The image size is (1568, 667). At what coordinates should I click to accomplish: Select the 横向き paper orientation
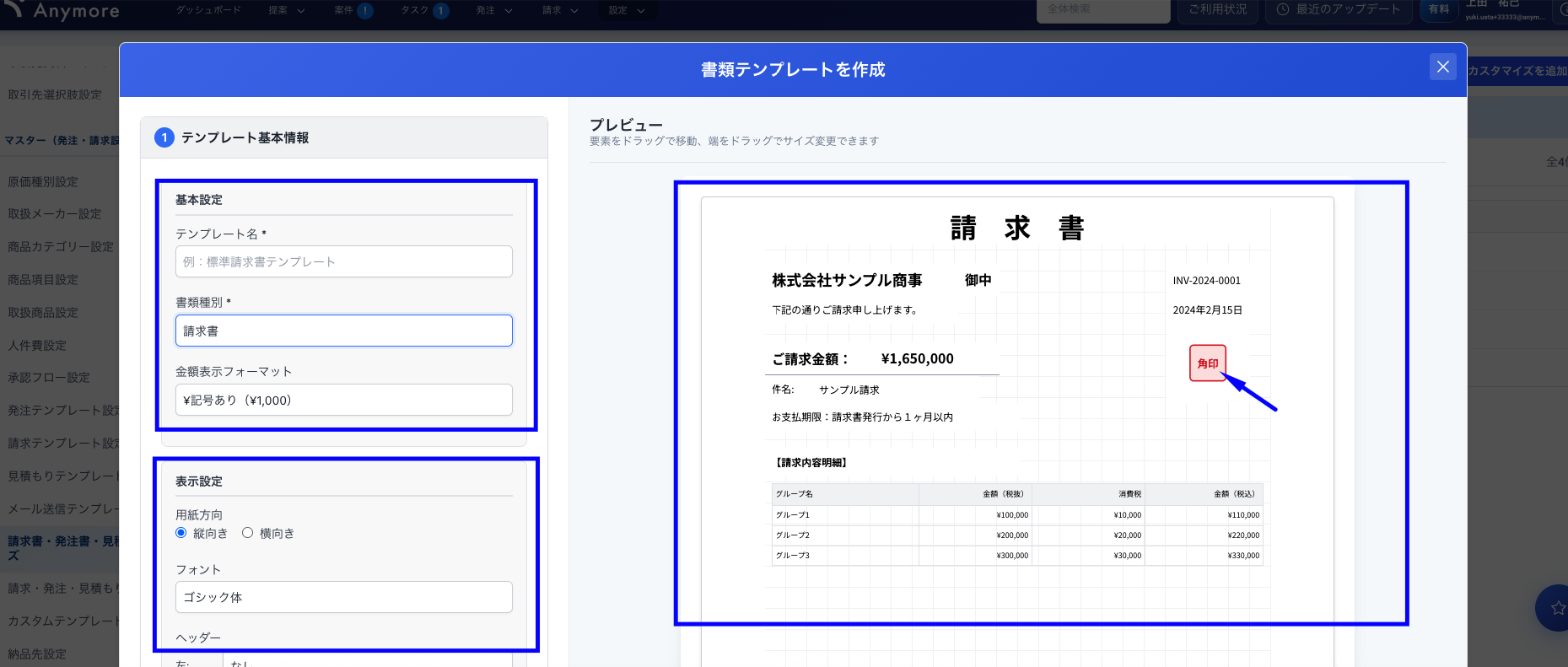click(247, 533)
